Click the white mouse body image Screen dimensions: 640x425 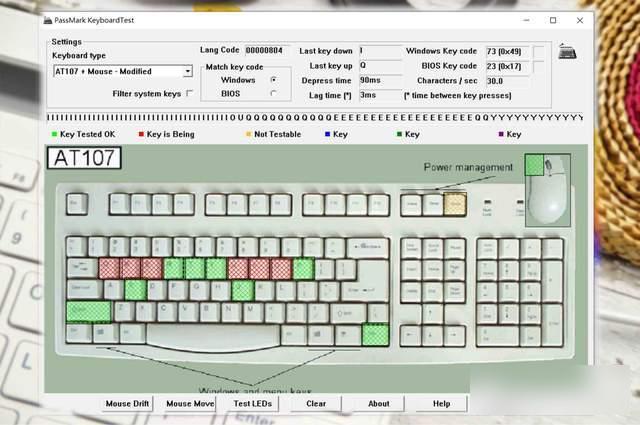548,196
